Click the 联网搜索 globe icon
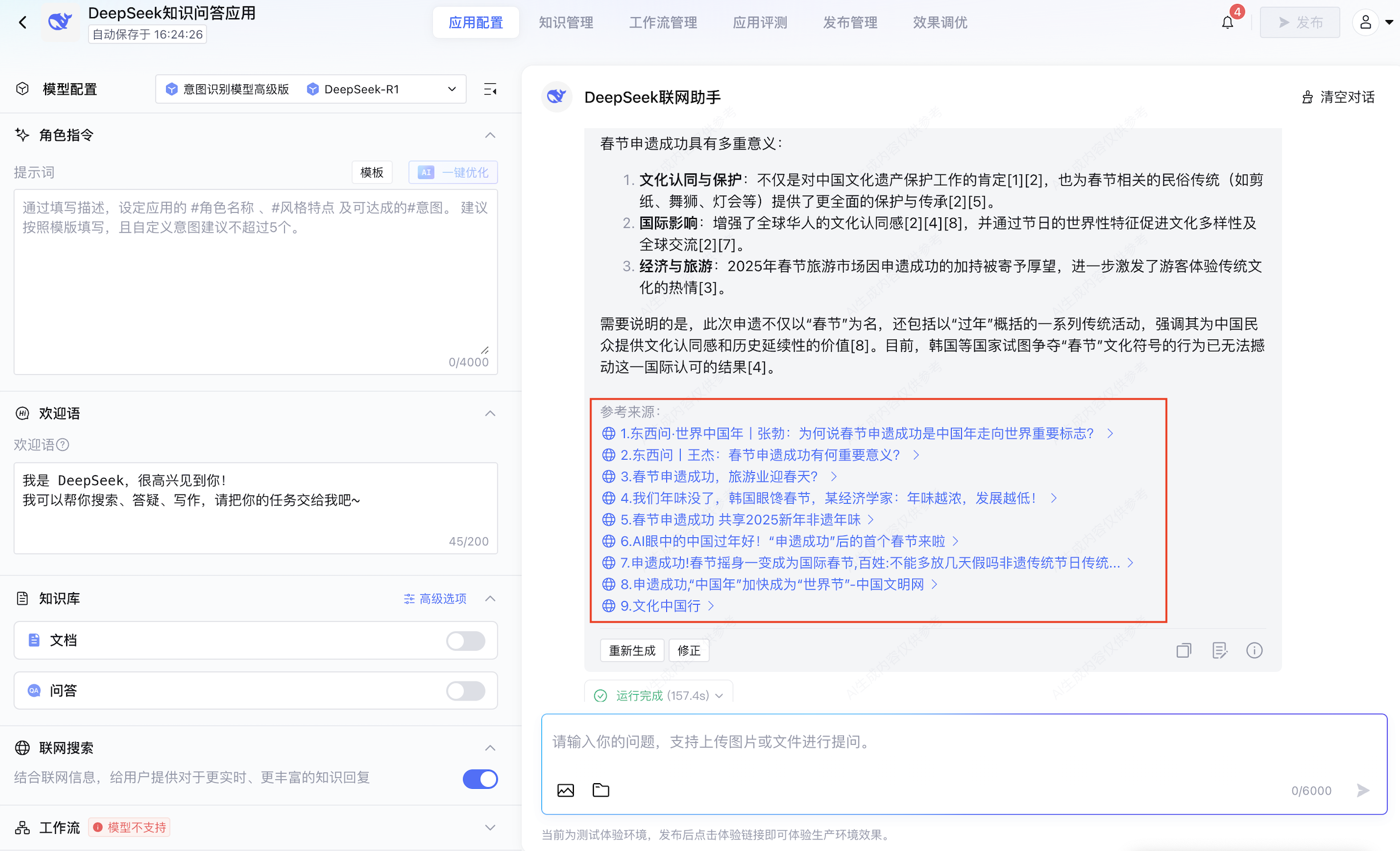Screen dimensions: 1400x851 [x=22, y=748]
